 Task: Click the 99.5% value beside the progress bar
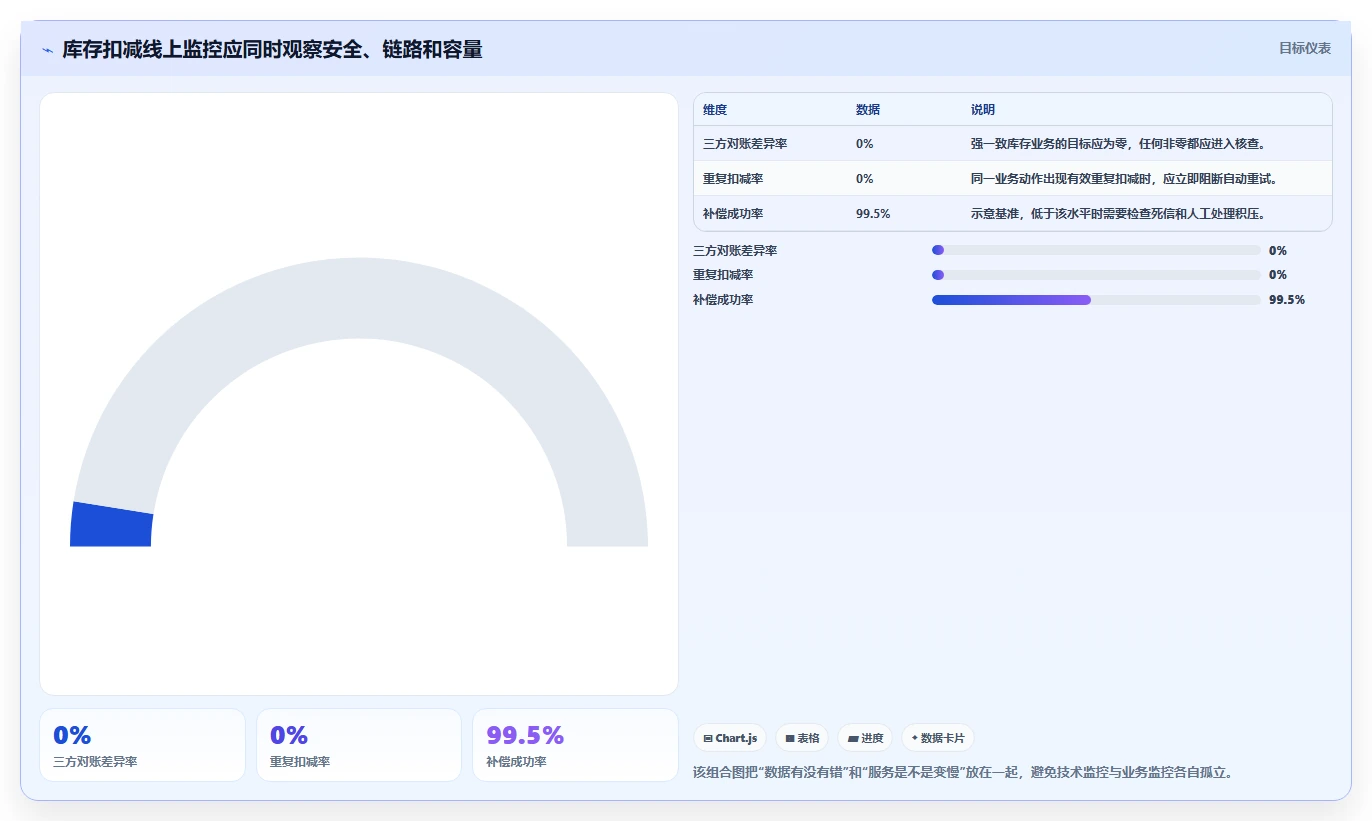(x=1287, y=300)
